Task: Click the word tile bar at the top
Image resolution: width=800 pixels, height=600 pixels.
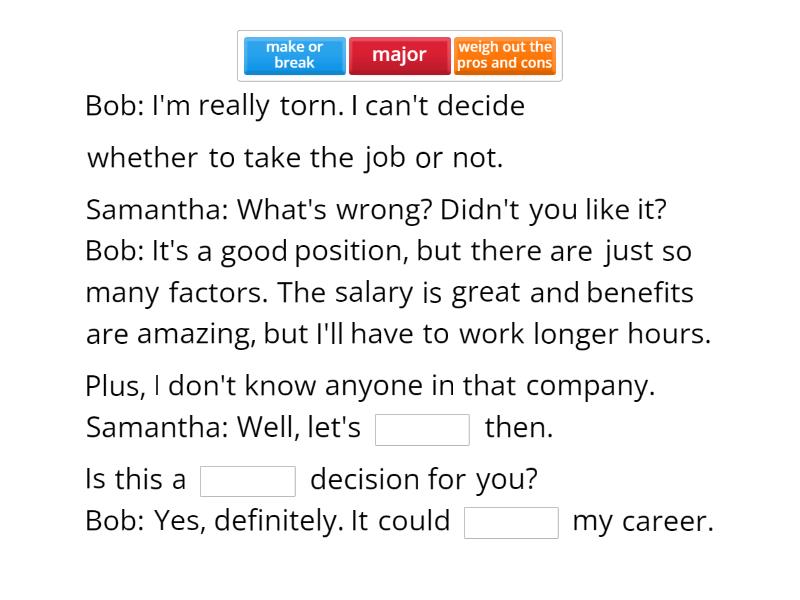Action: 400,56
